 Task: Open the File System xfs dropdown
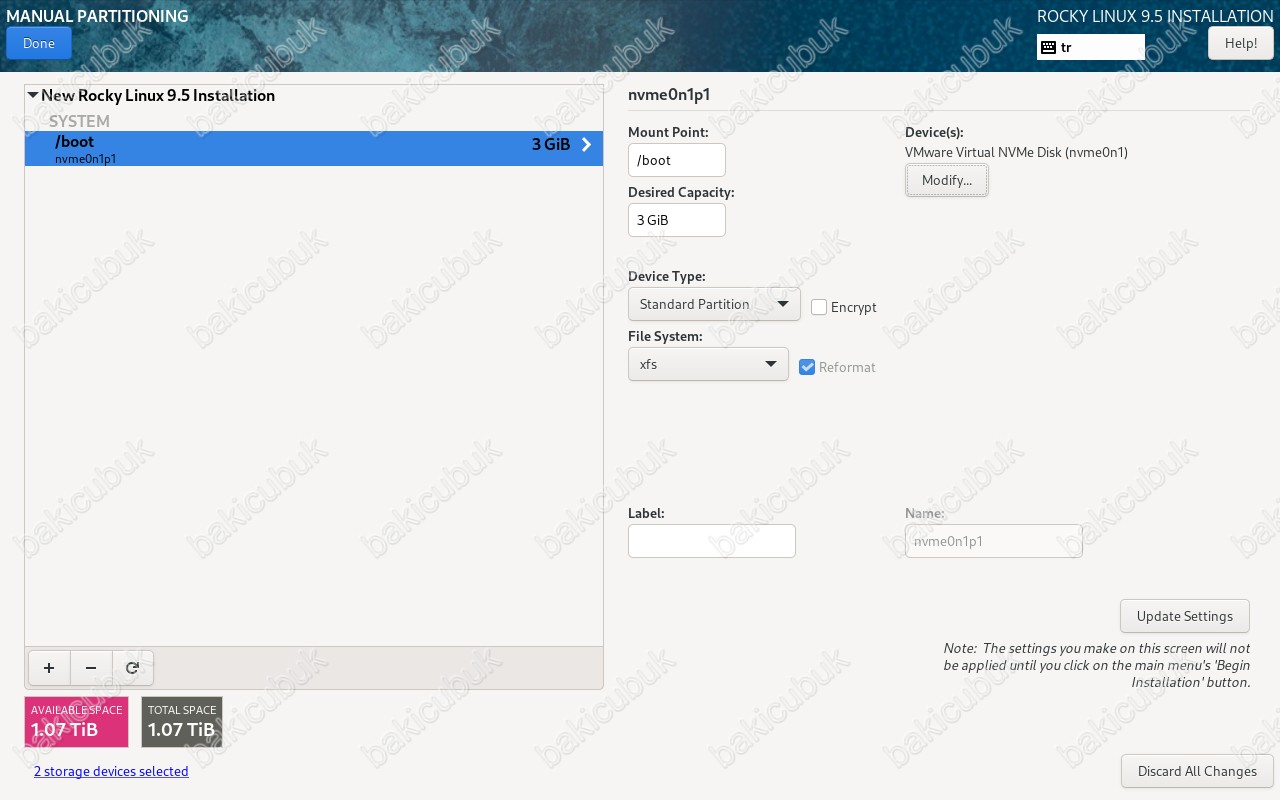[708, 364]
